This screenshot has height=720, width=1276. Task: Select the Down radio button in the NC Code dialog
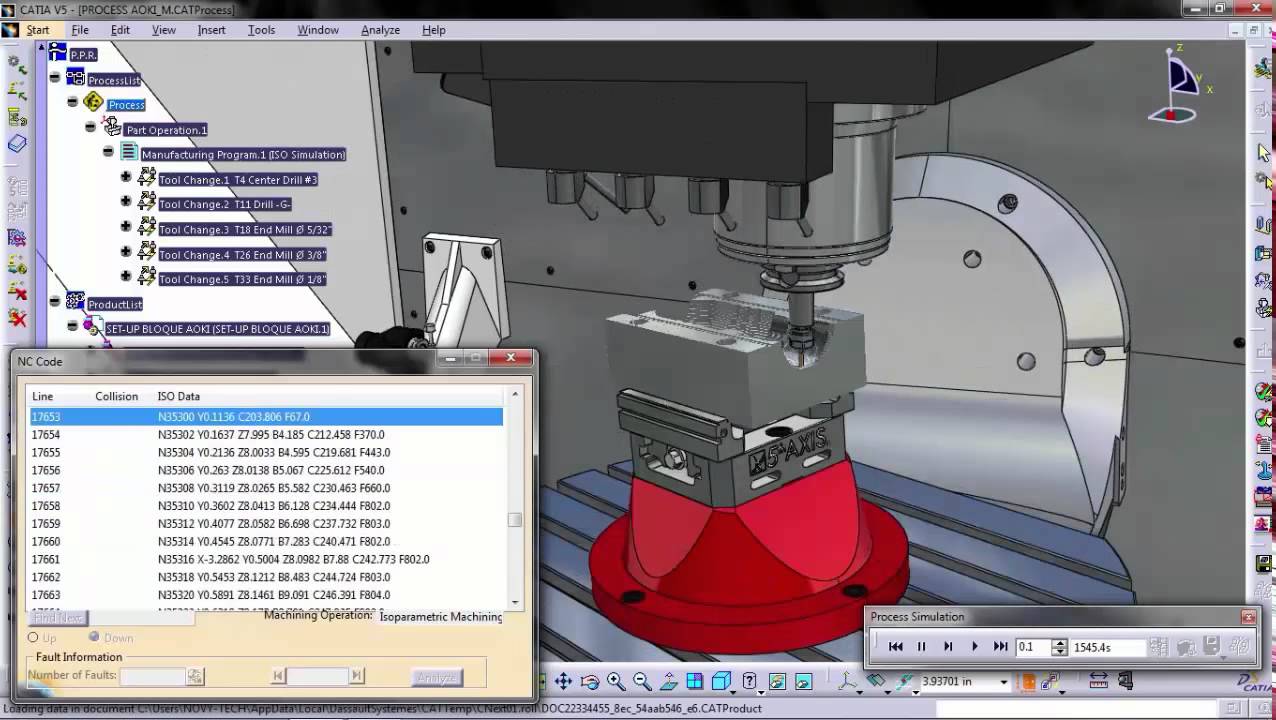pyautogui.click(x=94, y=637)
